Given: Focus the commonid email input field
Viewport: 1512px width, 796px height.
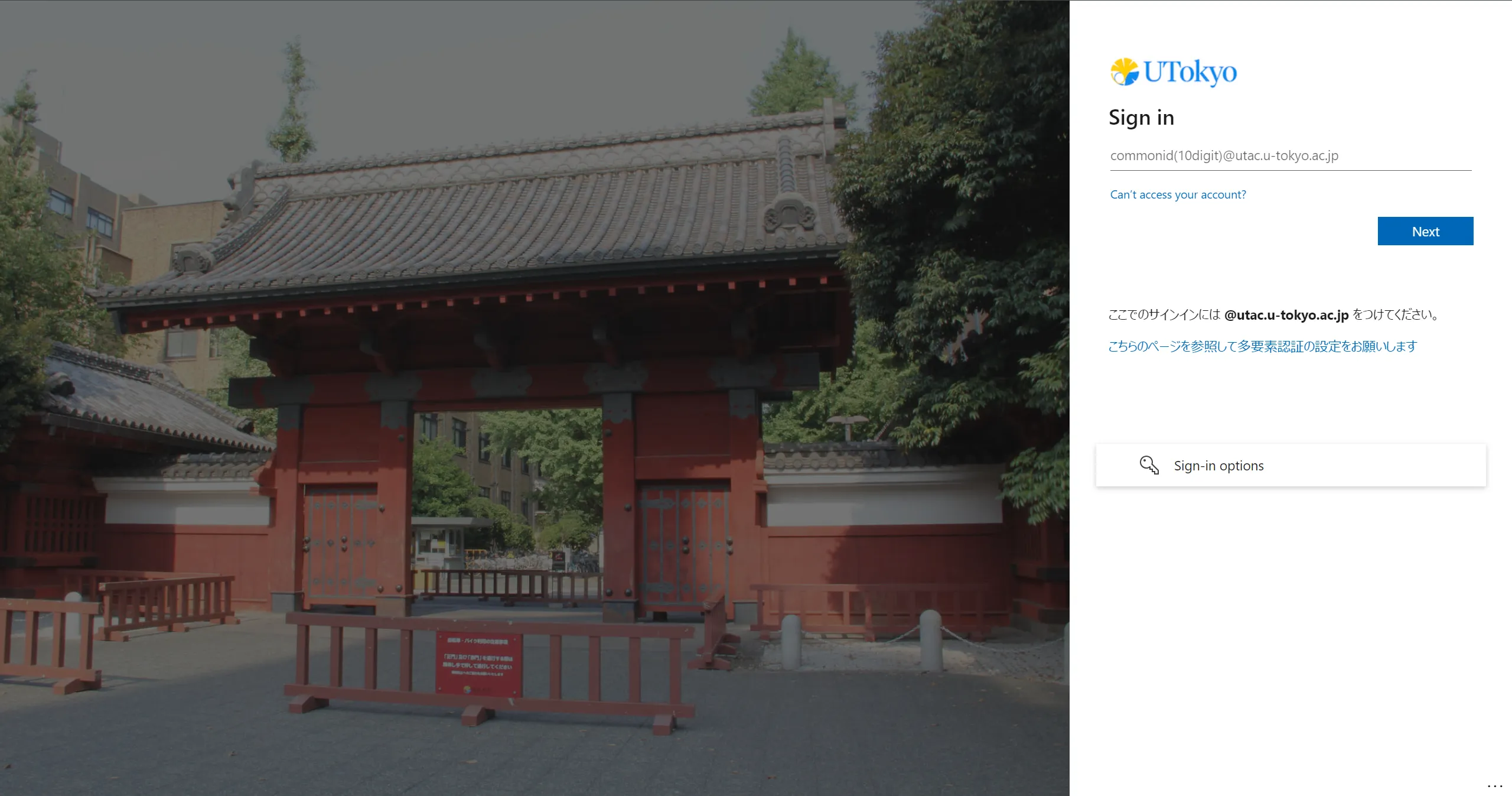Looking at the screenshot, I should click(x=1290, y=156).
